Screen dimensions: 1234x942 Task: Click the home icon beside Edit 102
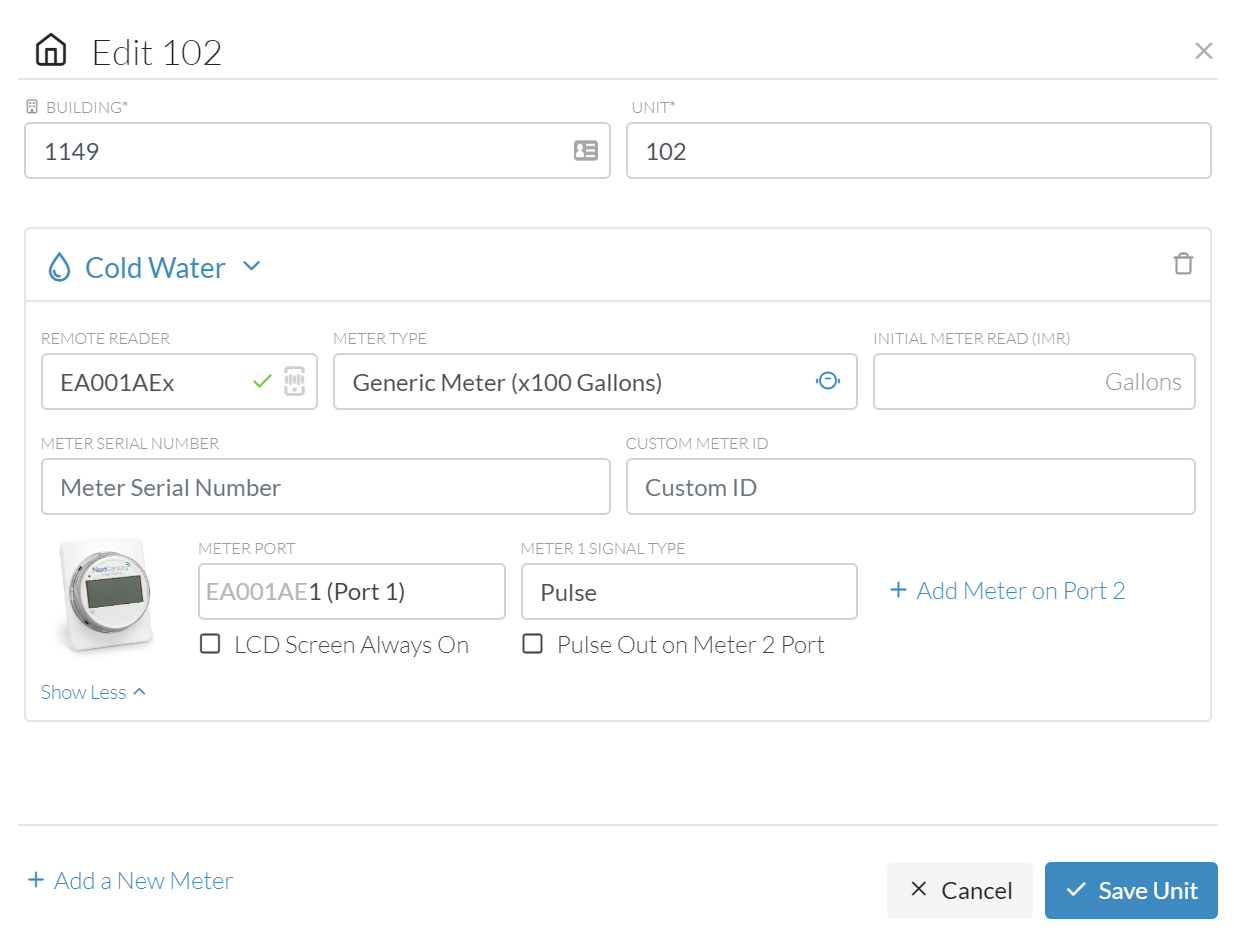(x=51, y=50)
